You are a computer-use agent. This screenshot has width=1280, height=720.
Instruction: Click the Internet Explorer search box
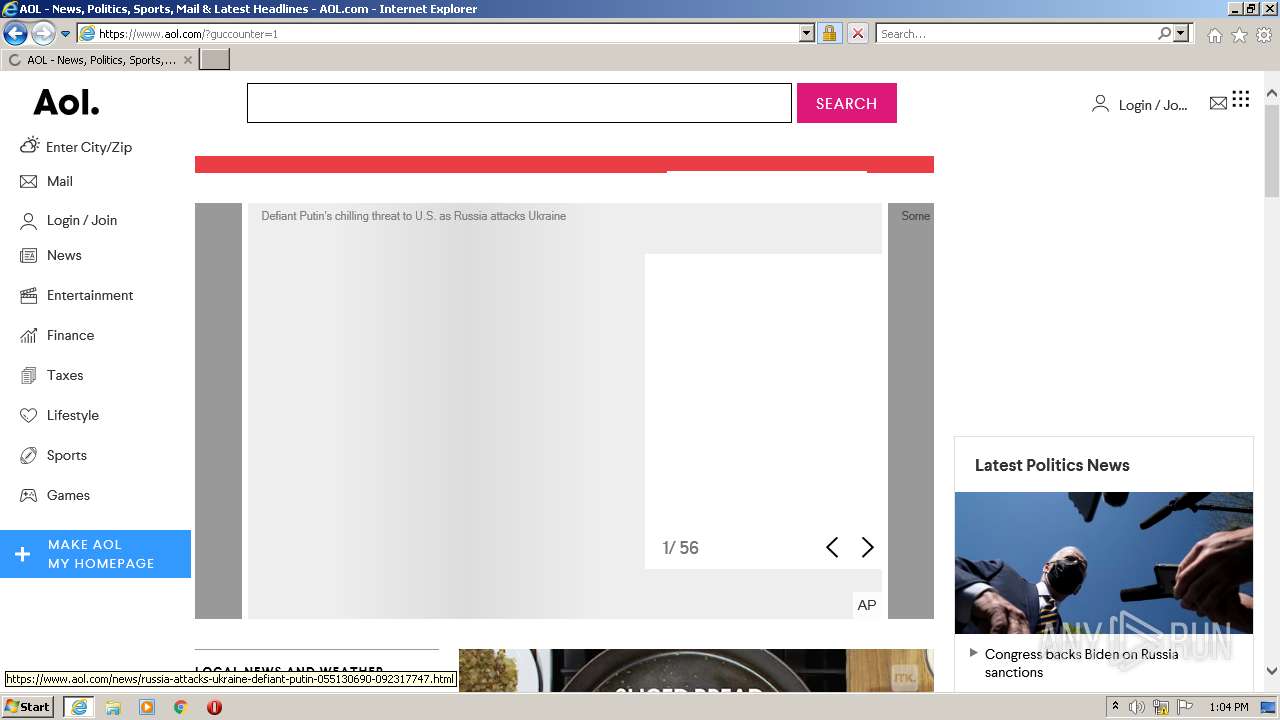(x=1016, y=33)
